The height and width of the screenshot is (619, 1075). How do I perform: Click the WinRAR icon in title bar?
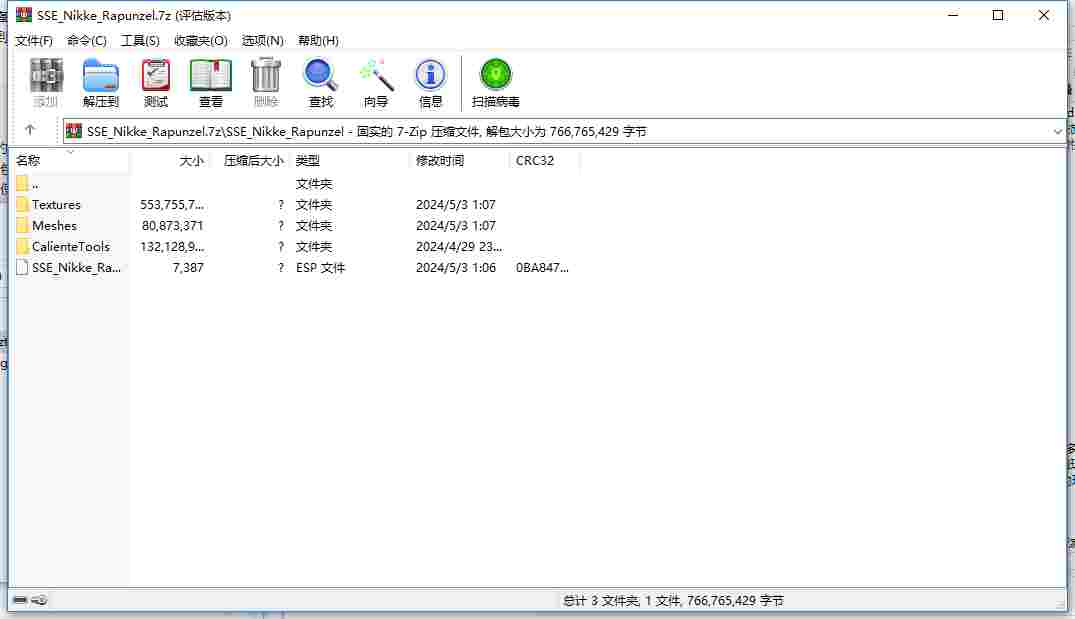tap(24, 15)
